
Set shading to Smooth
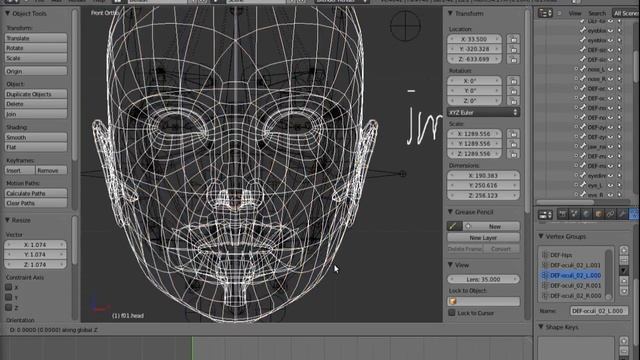[x=36, y=138]
